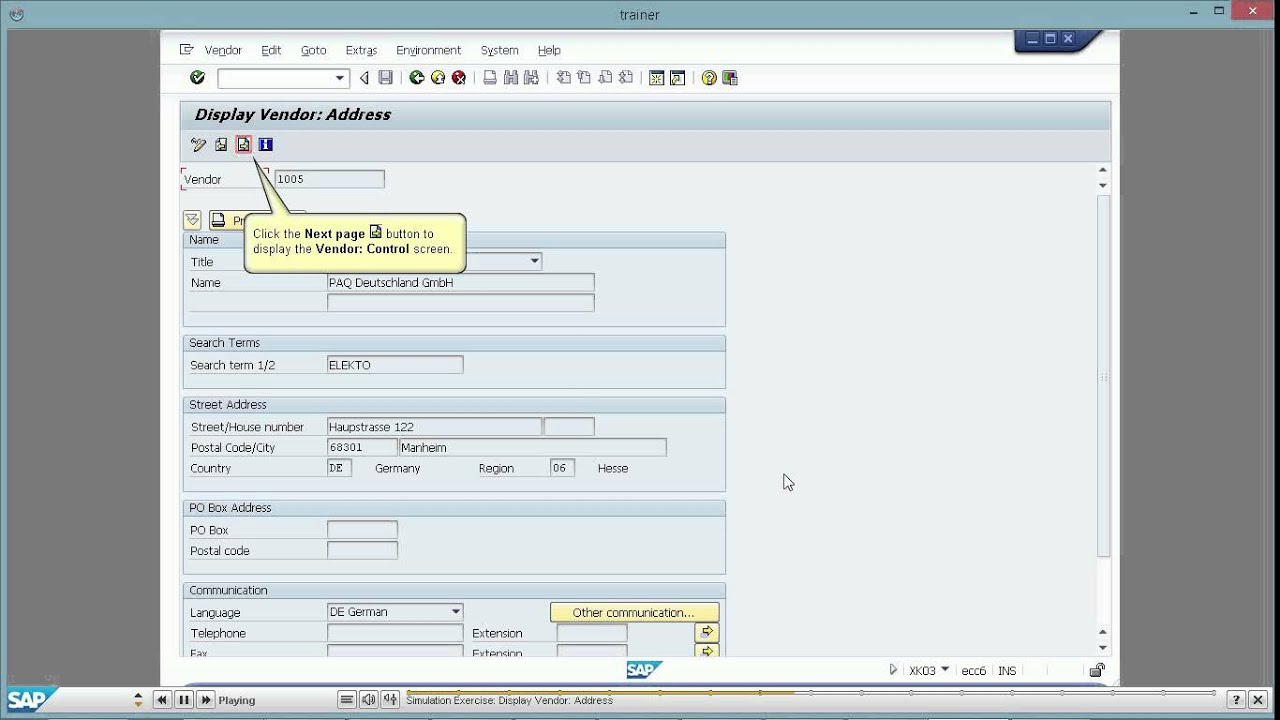The width and height of the screenshot is (1280, 720).
Task: Click the Postal Code field 68301
Action: tap(362, 448)
